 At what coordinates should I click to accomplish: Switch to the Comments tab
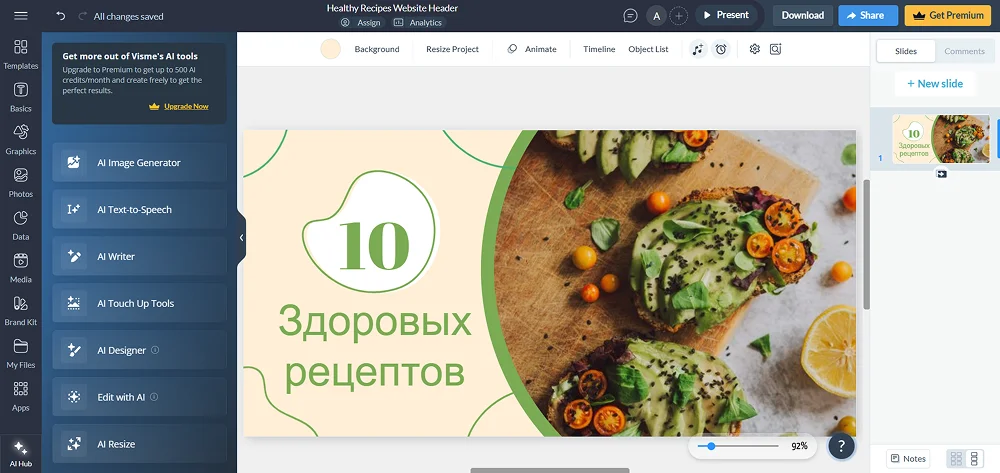click(x=964, y=51)
